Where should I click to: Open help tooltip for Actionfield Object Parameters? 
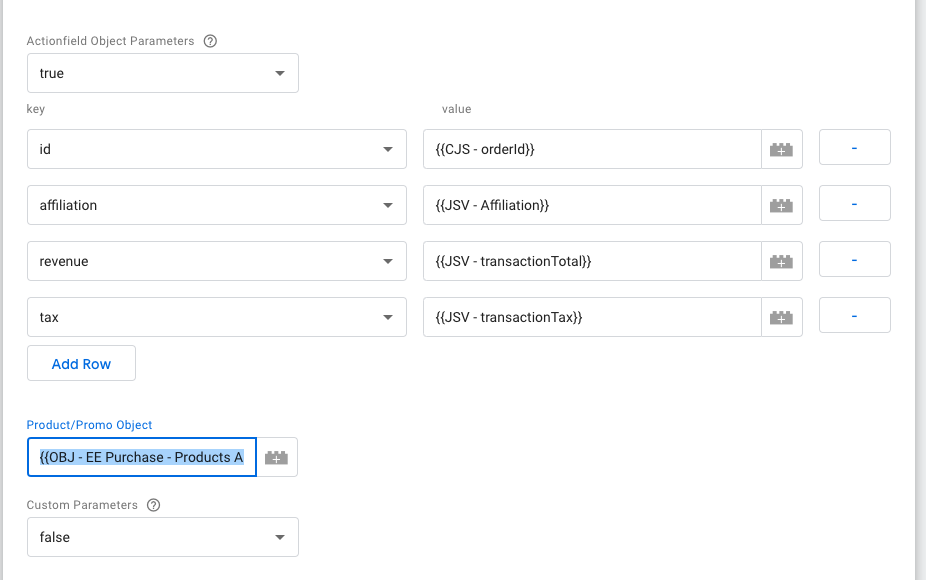click(209, 41)
